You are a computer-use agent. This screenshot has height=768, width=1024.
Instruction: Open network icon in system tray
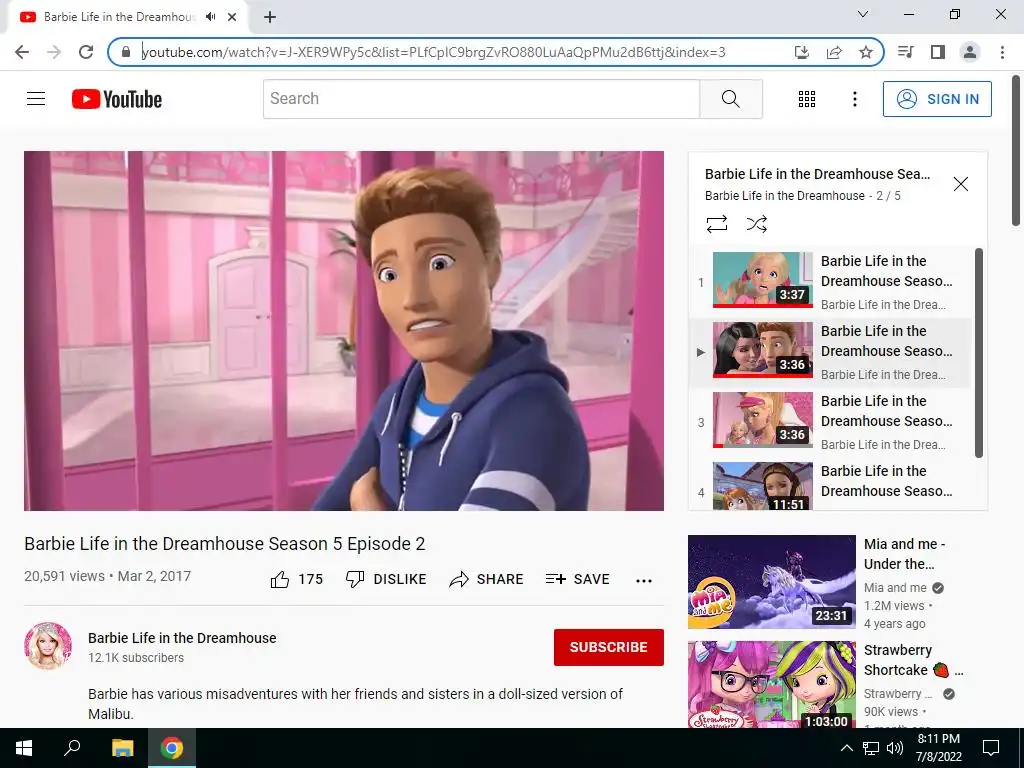coord(871,748)
